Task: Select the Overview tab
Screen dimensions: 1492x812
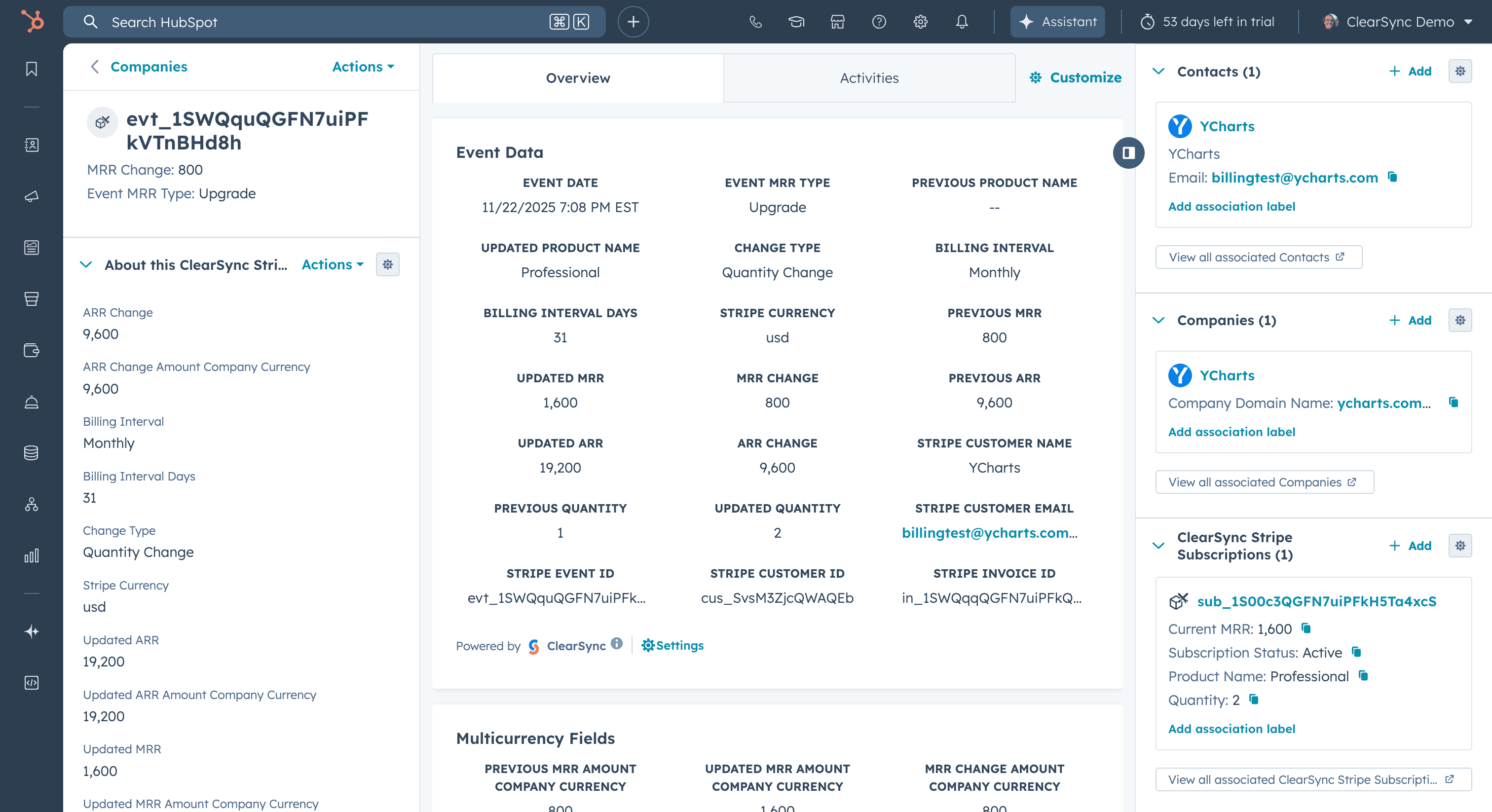Action: tap(577, 78)
